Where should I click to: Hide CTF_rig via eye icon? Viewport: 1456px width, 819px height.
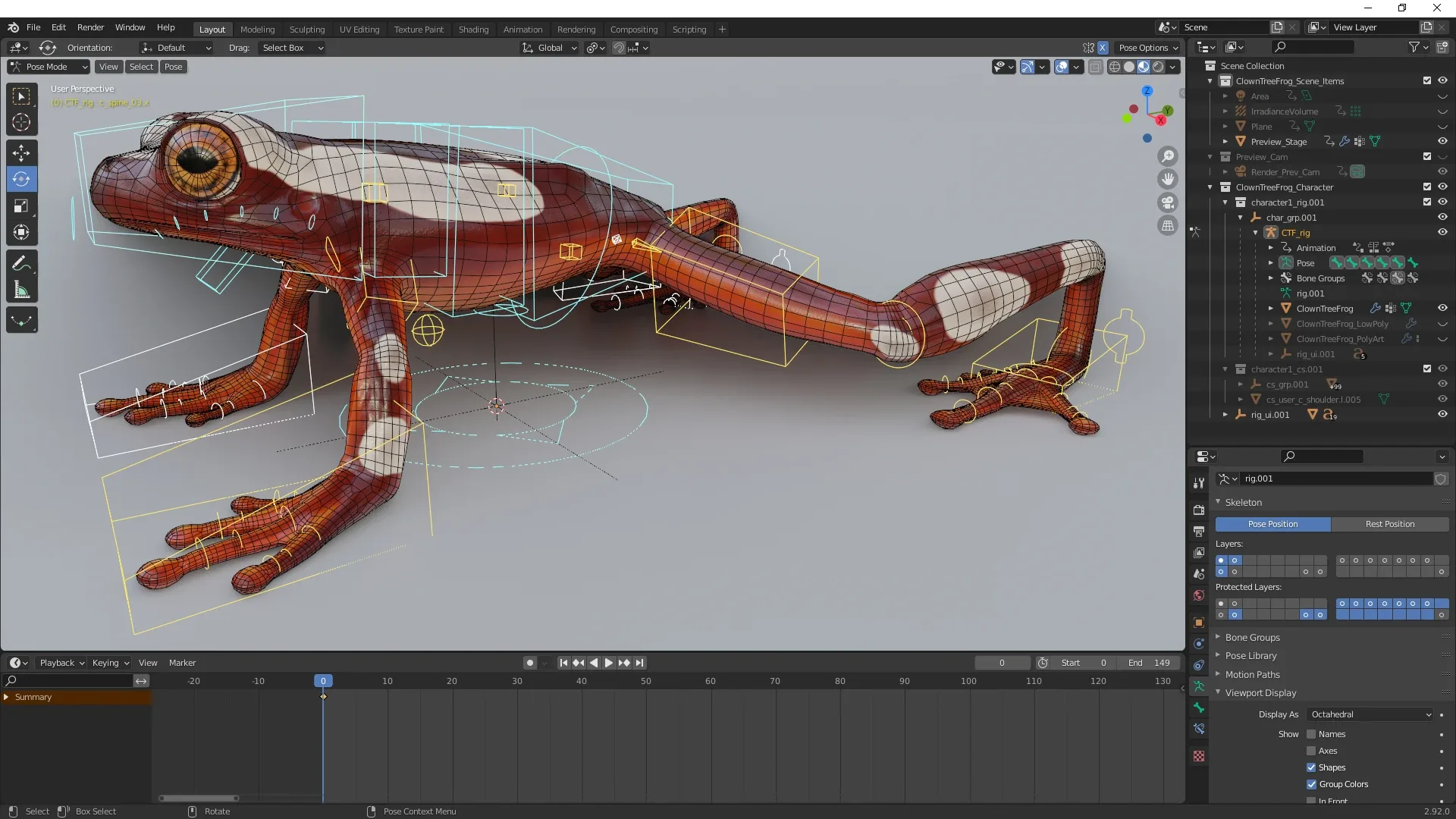pyautogui.click(x=1442, y=232)
